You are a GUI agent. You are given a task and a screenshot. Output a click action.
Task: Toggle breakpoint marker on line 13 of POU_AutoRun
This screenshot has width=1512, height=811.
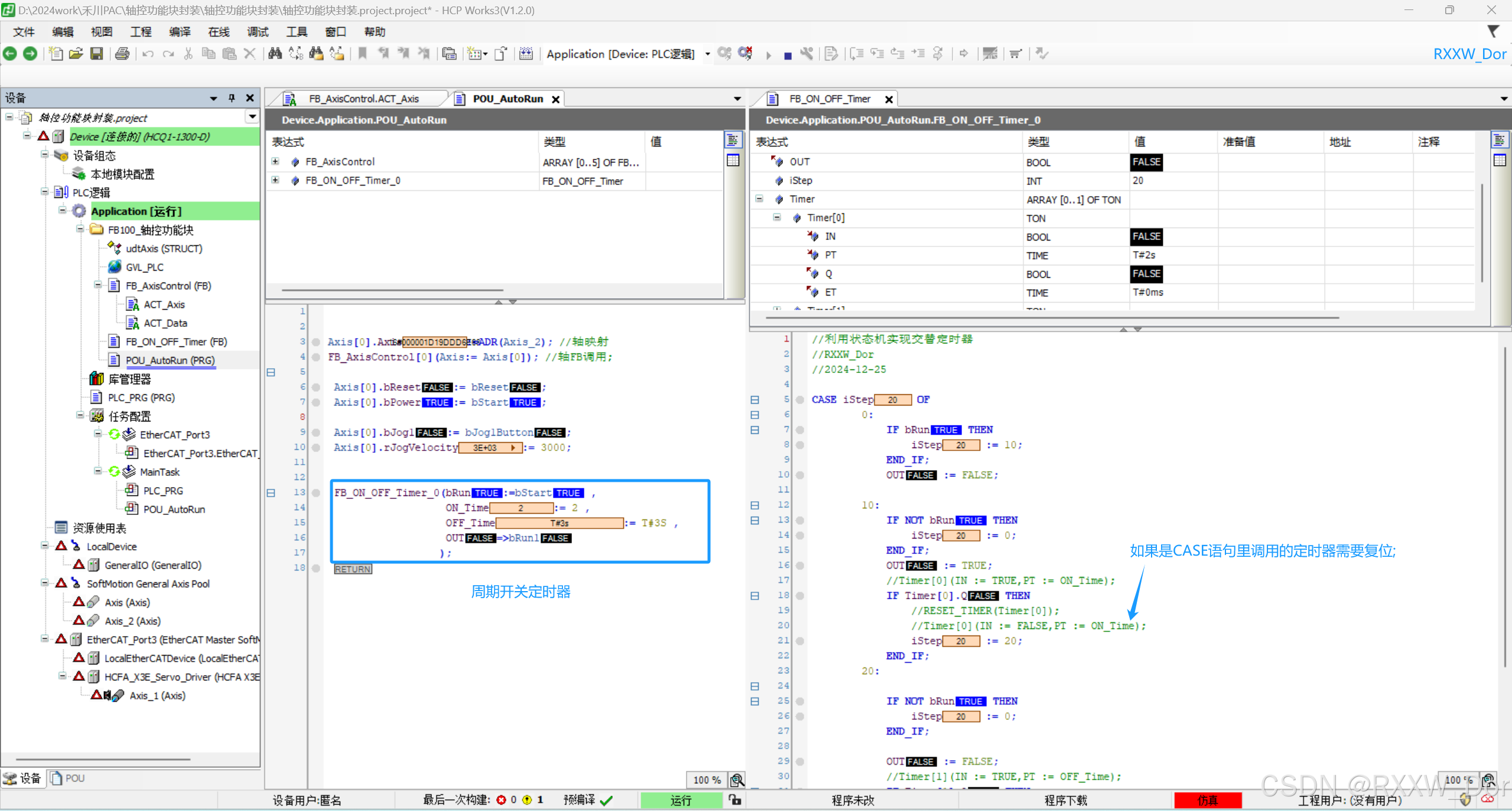click(316, 493)
